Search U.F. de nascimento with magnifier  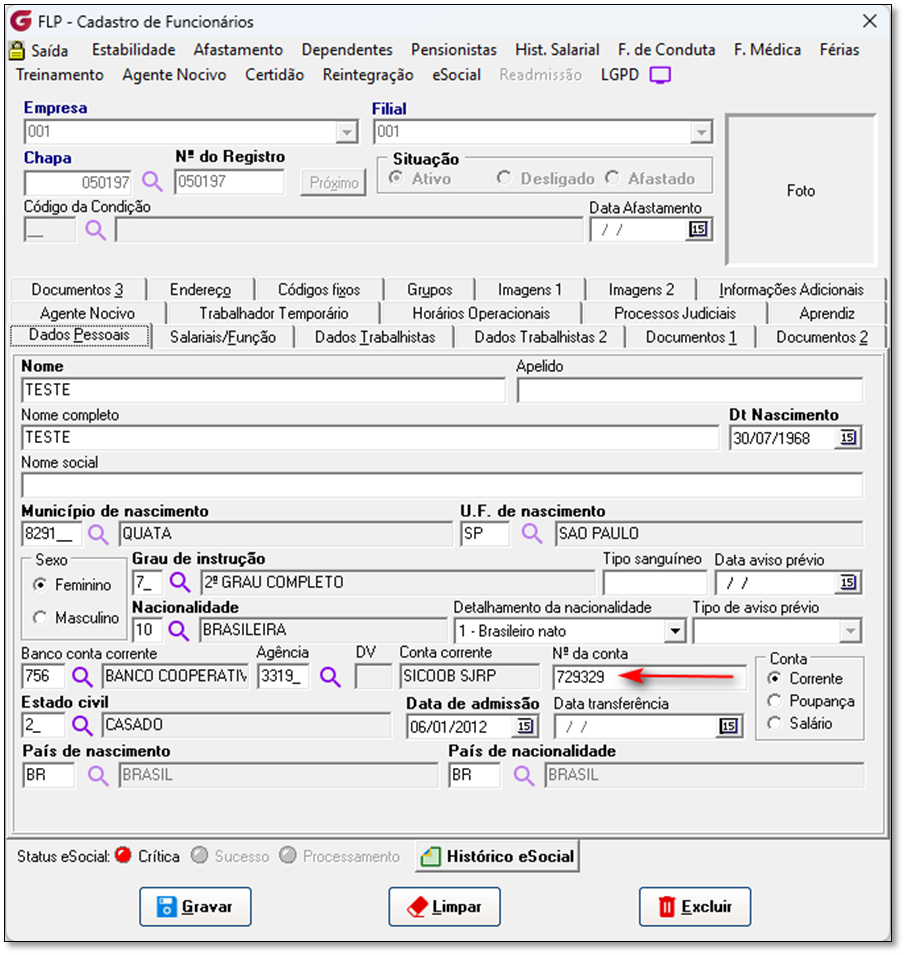532,534
